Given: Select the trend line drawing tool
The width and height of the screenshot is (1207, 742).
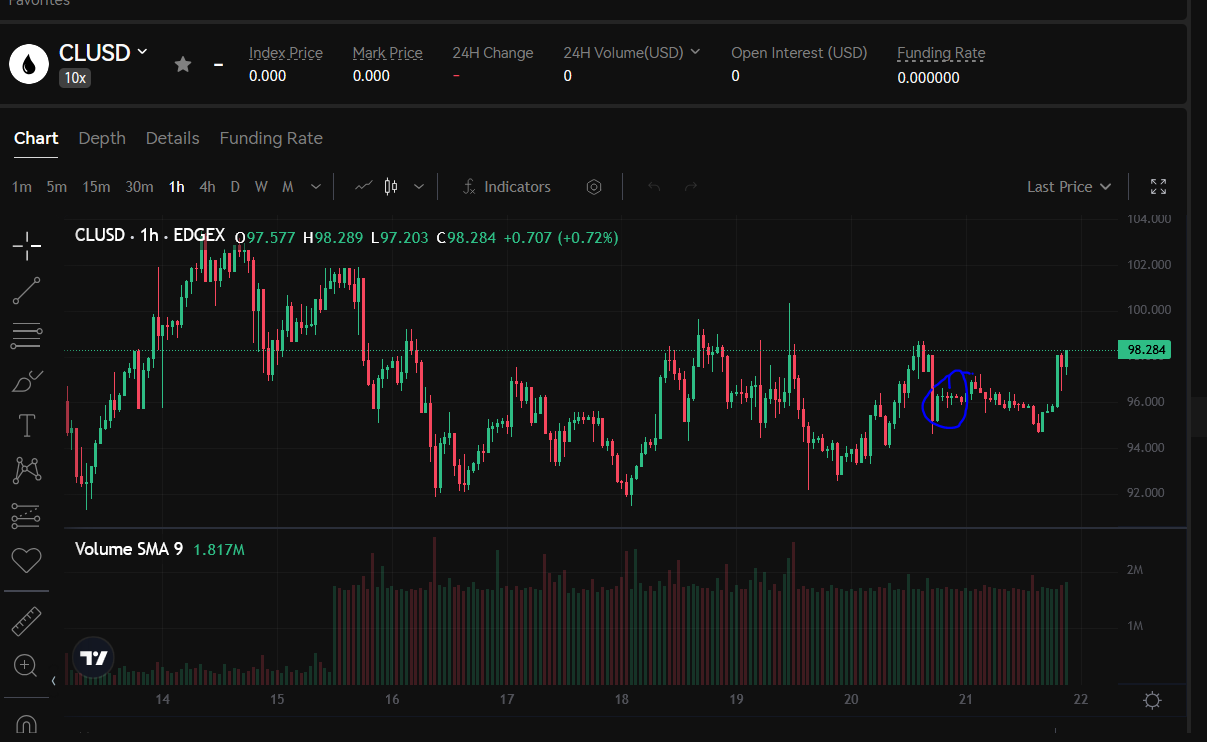Looking at the screenshot, I should (27, 291).
